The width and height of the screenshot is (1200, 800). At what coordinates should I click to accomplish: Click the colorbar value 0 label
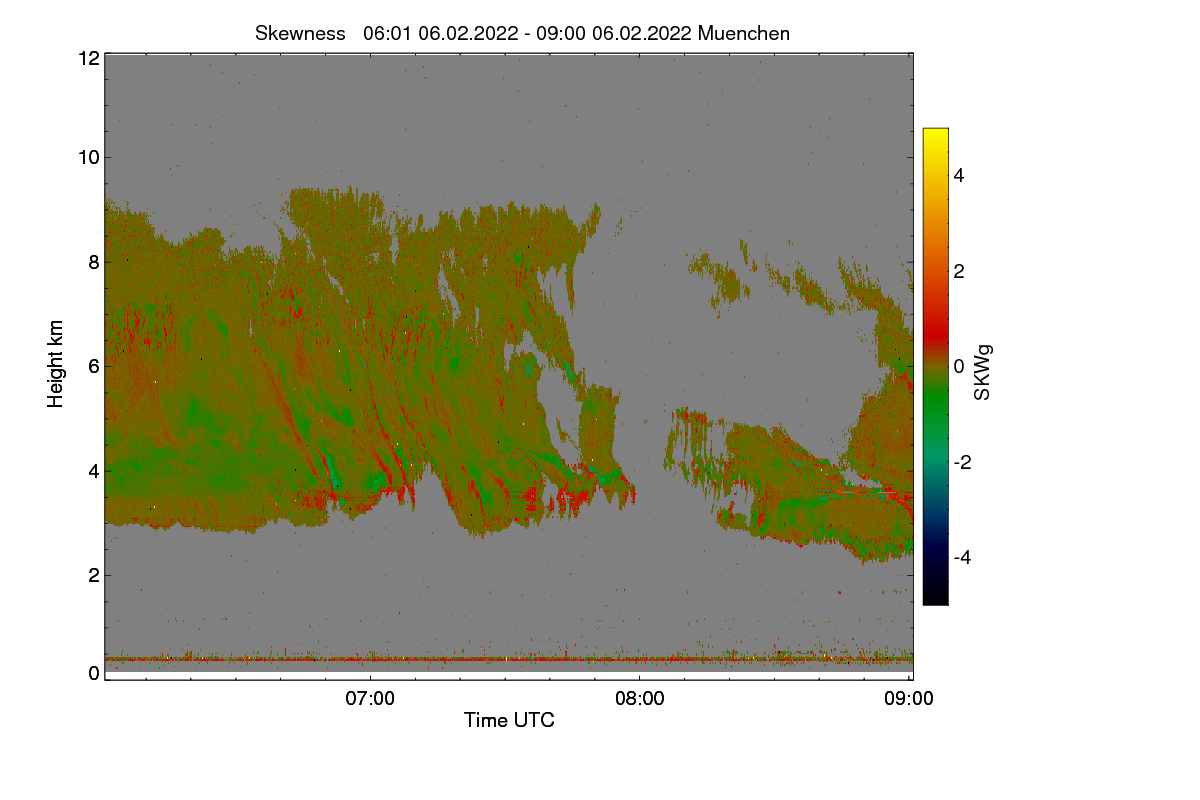pyautogui.click(x=961, y=366)
